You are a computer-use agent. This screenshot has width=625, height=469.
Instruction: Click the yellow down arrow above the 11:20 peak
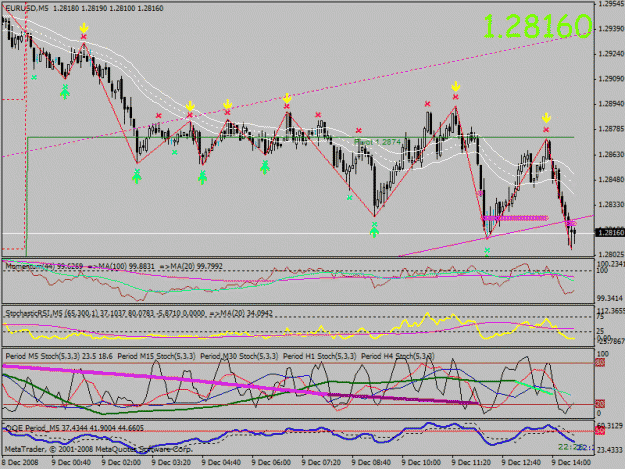coord(456,86)
